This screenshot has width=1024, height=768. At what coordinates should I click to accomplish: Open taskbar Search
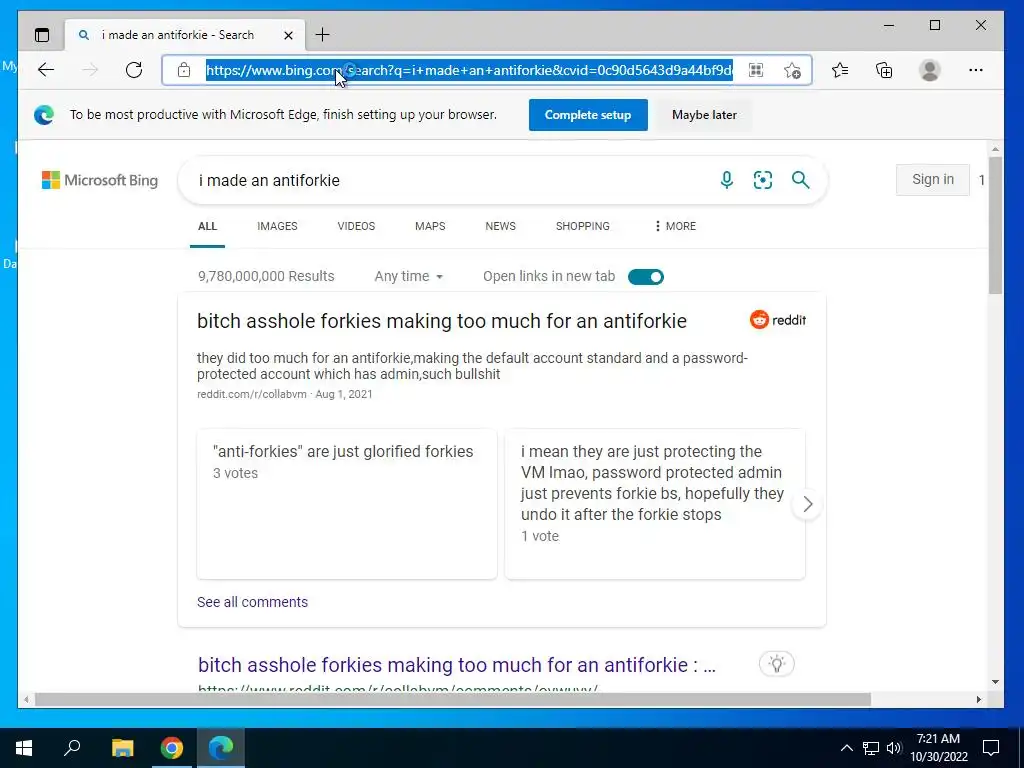click(x=72, y=748)
